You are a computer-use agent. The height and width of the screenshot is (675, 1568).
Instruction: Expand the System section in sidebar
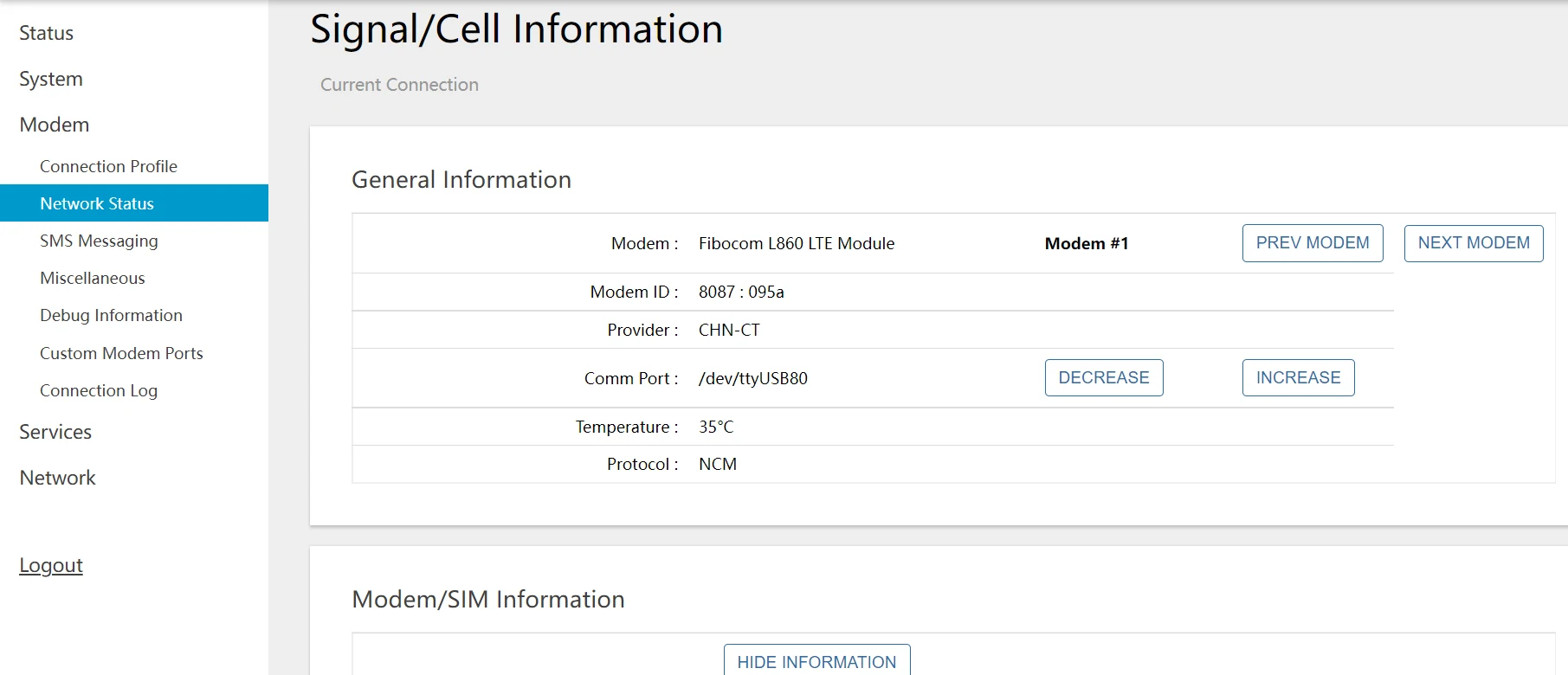pyautogui.click(x=51, y=79)
